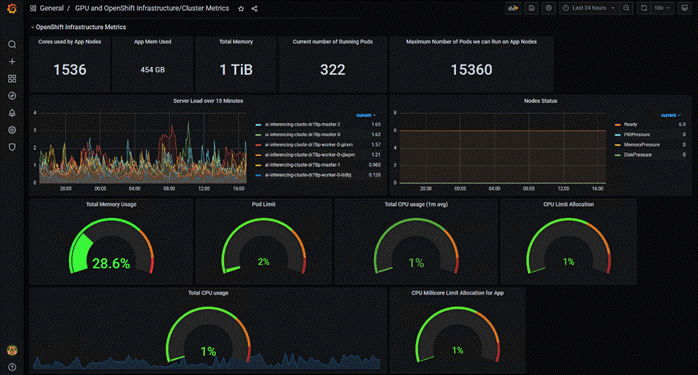The width and height of the screenshot is (698, 375).
Task: Toggle the master-0 series in legend
Action: point(302,135)
